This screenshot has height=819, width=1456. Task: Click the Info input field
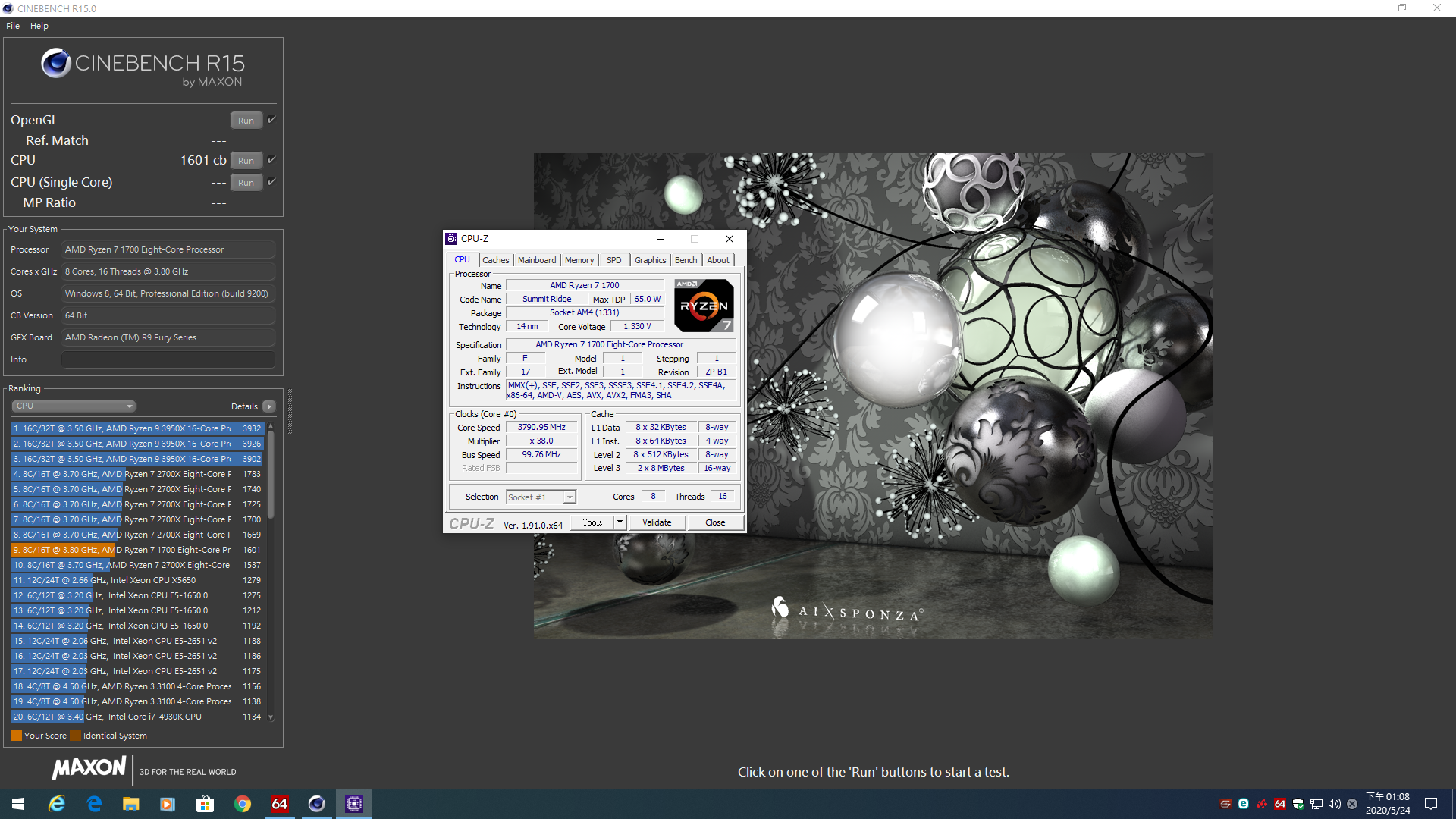(x=168, y=359)
